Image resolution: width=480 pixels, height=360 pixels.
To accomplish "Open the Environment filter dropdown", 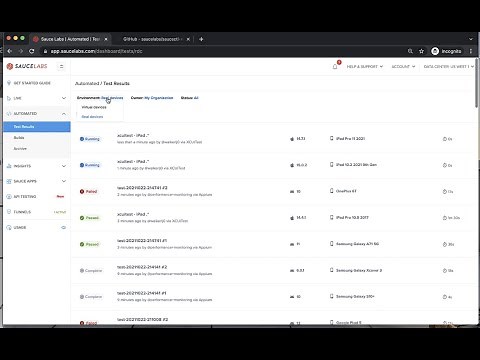I will pyautogui.click(x=100, y=98).
